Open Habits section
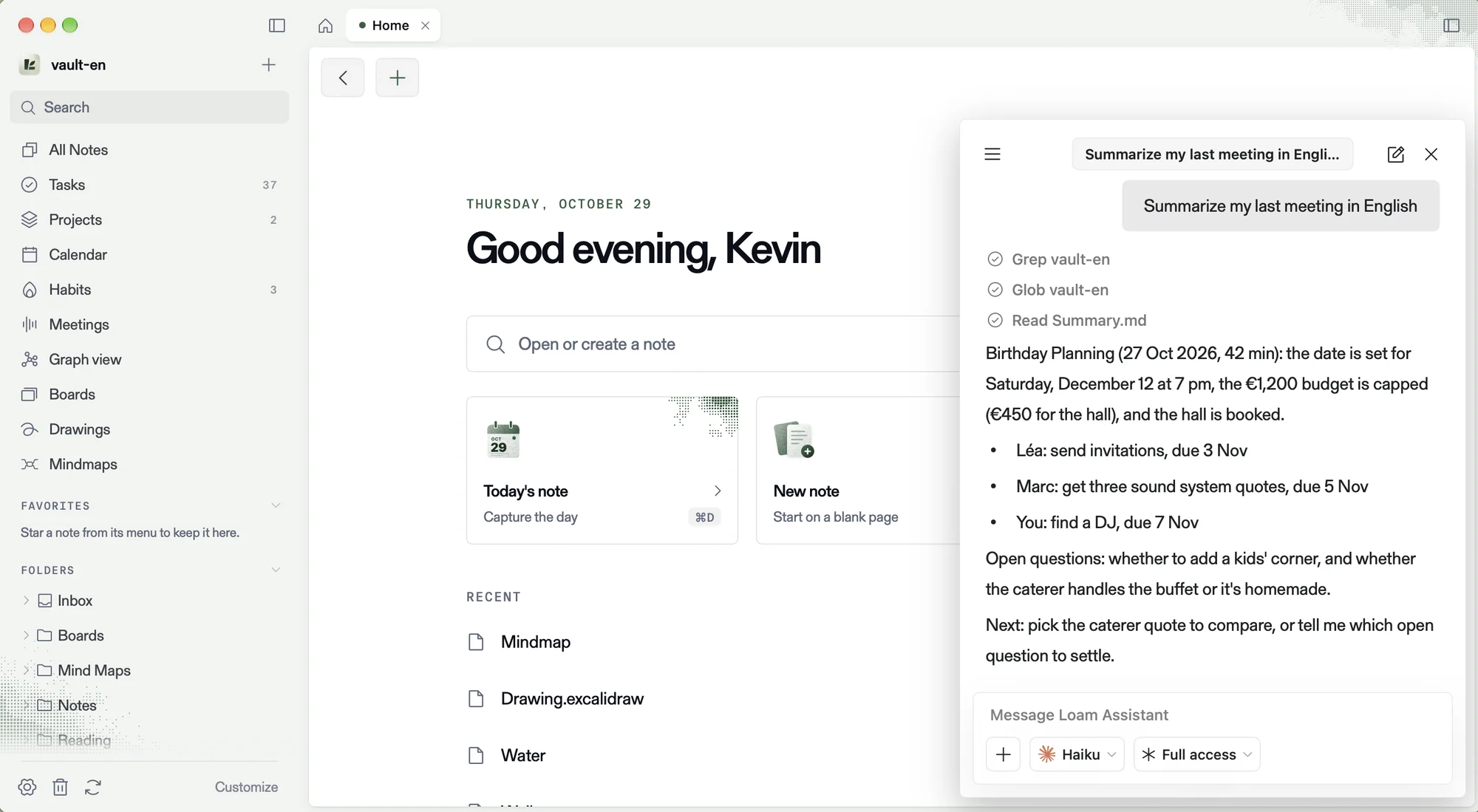Viewport: 1478px width, 812px height. click(x=149, y=290)
